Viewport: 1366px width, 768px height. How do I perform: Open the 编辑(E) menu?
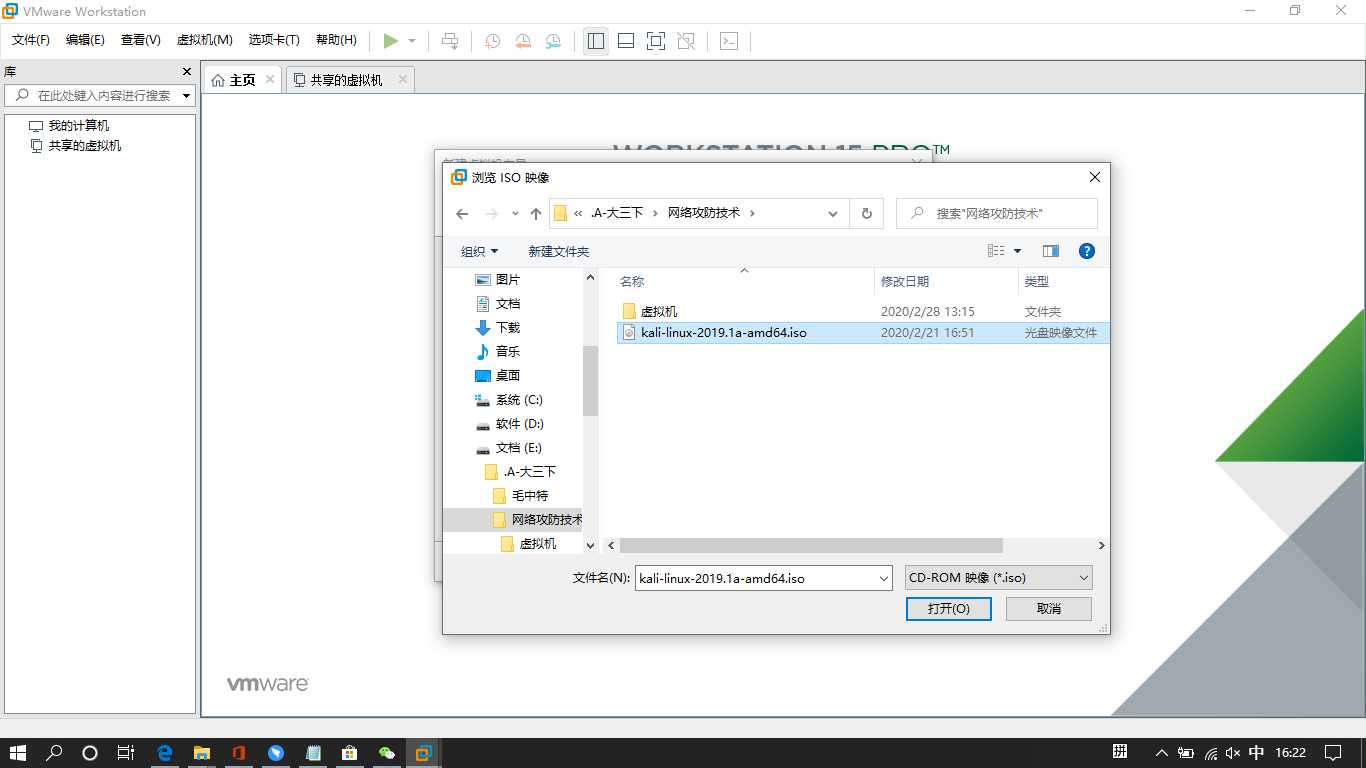coord(85,40)
